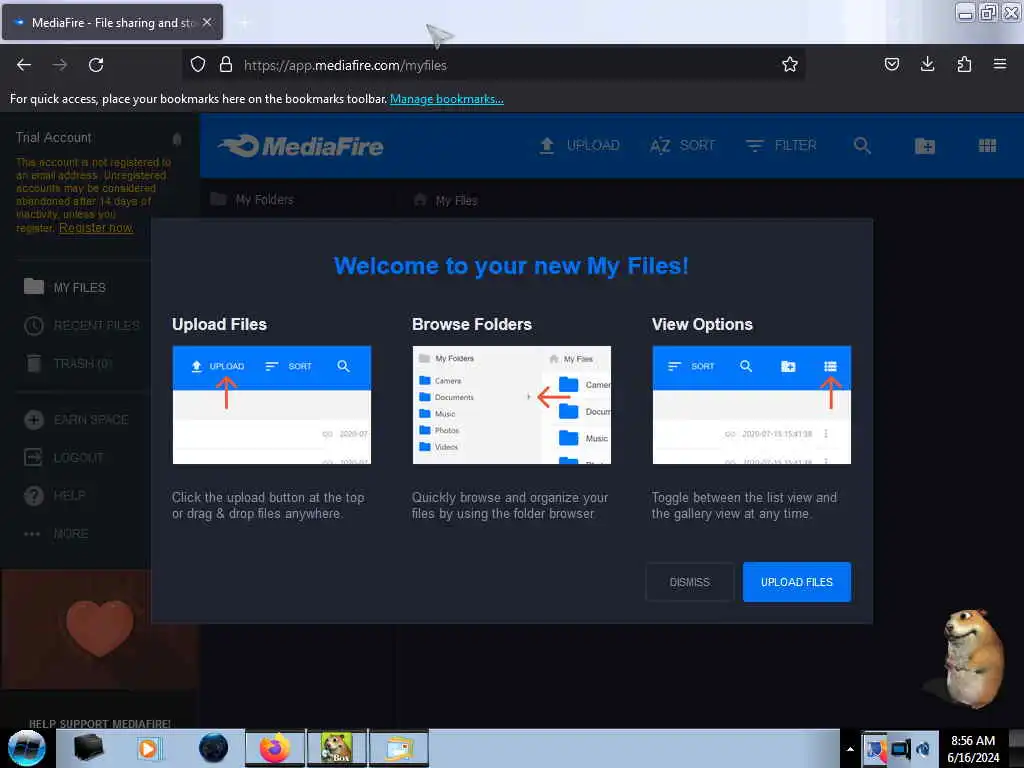The width and height of the screenshot is (1024, 768).
Task: Click the new folder icon in the toolbar
Action: 925,146
